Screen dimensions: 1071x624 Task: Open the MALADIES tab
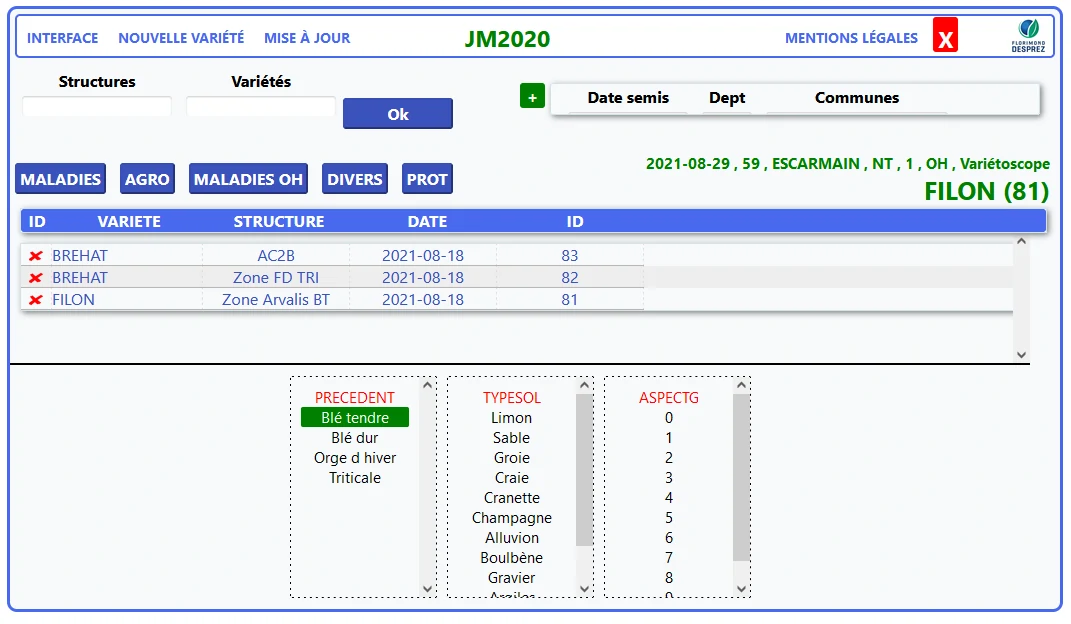(61, 179)
